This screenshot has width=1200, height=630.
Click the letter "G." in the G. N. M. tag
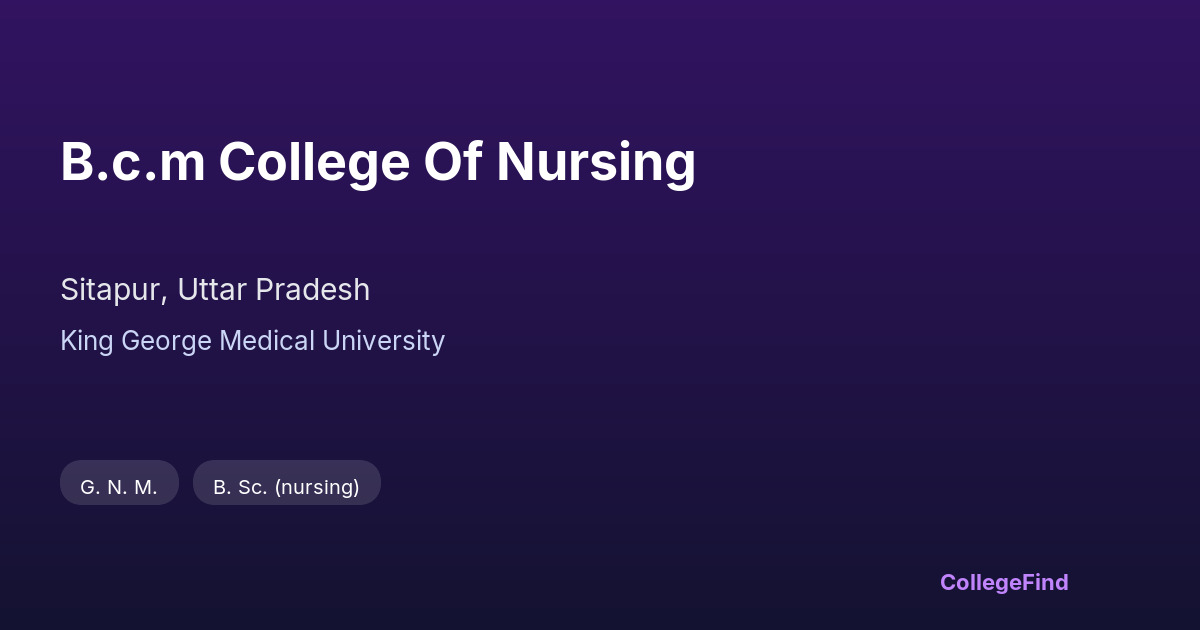89,487
